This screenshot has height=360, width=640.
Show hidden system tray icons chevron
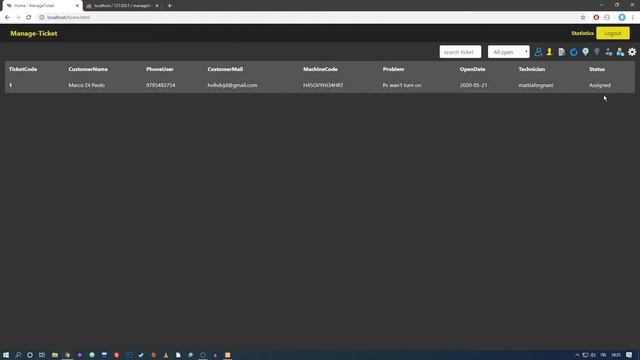tap(577, 355)
